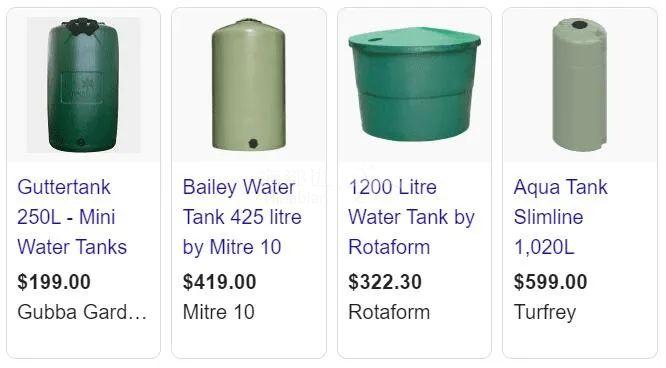Select the $322.30 price label
Screen dimensions: 666x368
click(385, 282)
